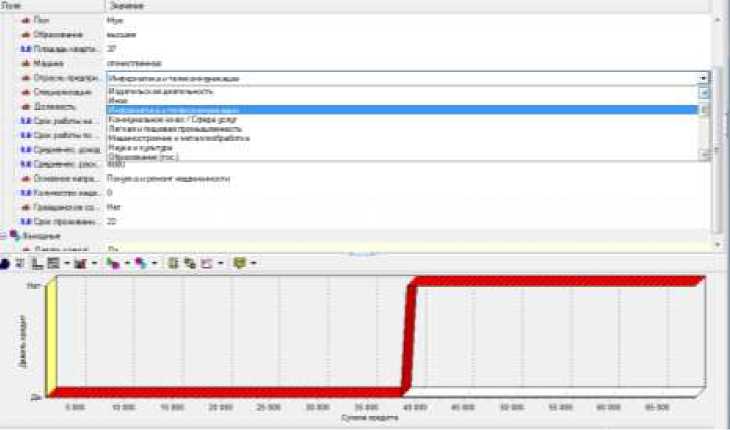Open the arrow next to green-magenta icon
730x430 pixels.
127,263
